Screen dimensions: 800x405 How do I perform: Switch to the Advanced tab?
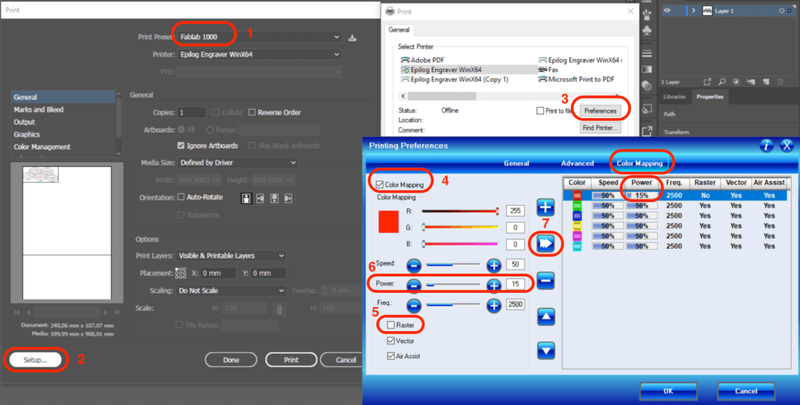tap(577, 162)
